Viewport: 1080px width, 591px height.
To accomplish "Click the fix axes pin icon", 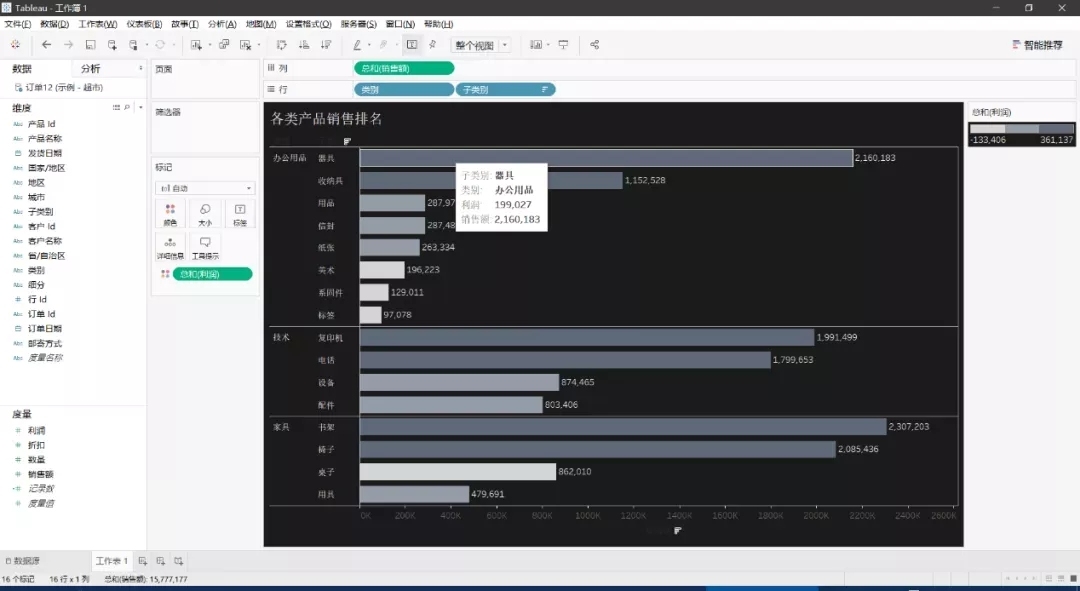I will click(433, 45).
